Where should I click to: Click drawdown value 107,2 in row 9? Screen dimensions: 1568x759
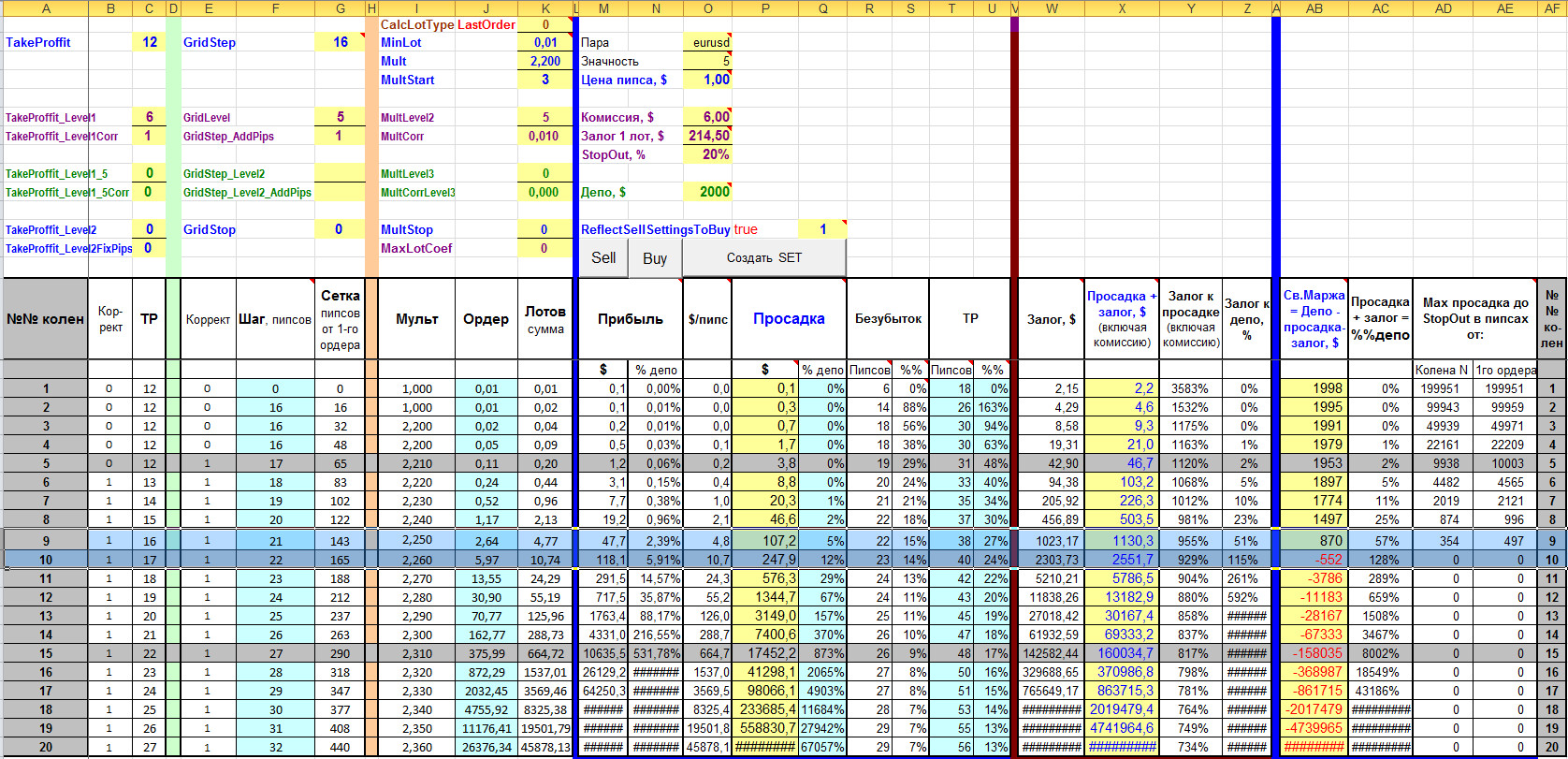tap(766, 540)
